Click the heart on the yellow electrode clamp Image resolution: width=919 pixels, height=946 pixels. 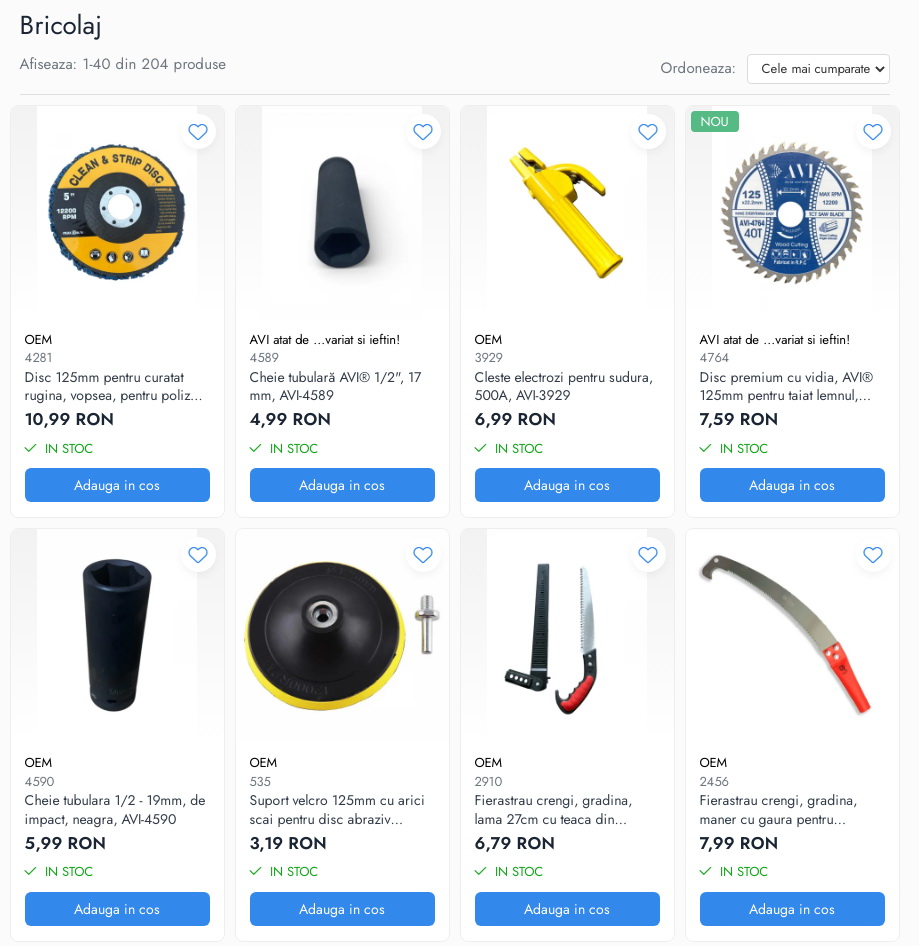(648, 132)
